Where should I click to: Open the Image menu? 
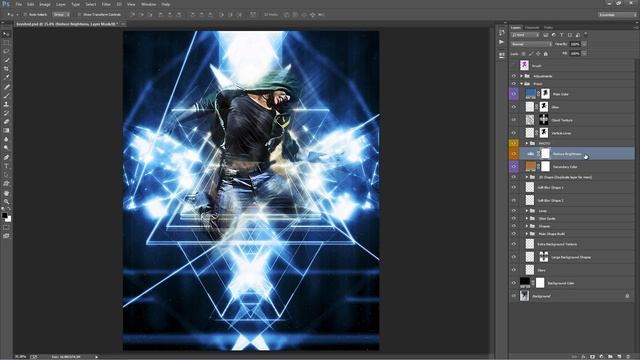pos(45,4)
